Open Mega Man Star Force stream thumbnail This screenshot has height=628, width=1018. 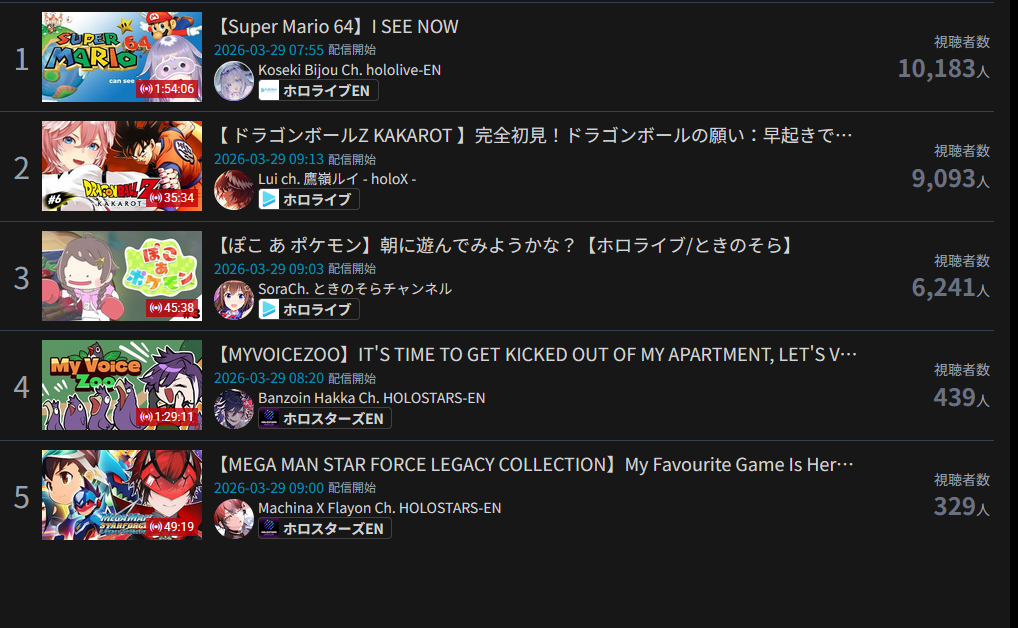(x=122, y=494)
